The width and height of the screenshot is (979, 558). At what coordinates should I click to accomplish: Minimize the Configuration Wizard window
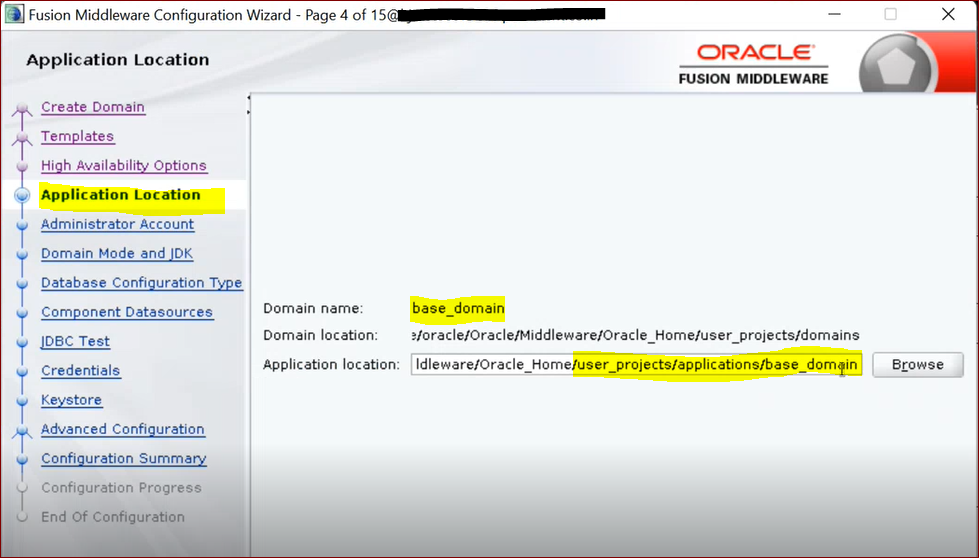(834, 14)
